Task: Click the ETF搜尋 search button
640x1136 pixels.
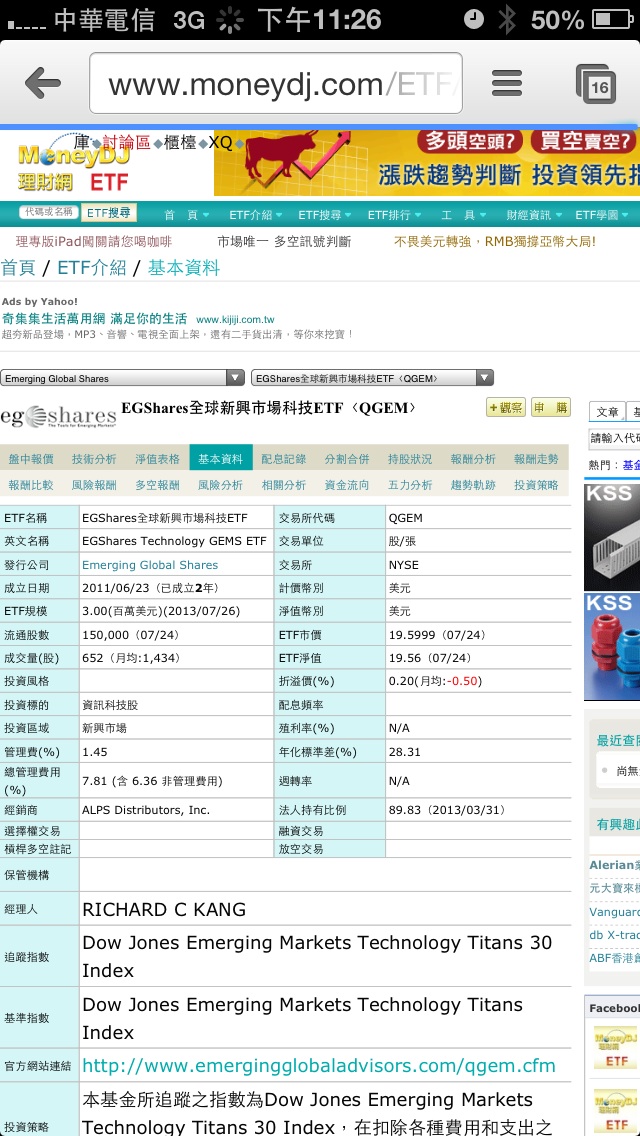Action: [109, 212]
